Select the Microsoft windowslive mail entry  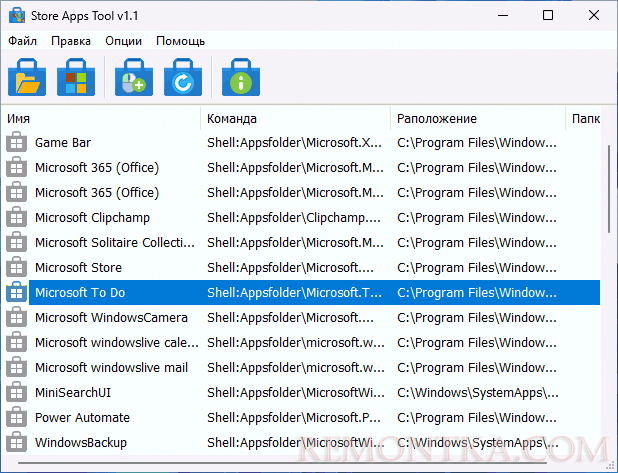[112, 368]
